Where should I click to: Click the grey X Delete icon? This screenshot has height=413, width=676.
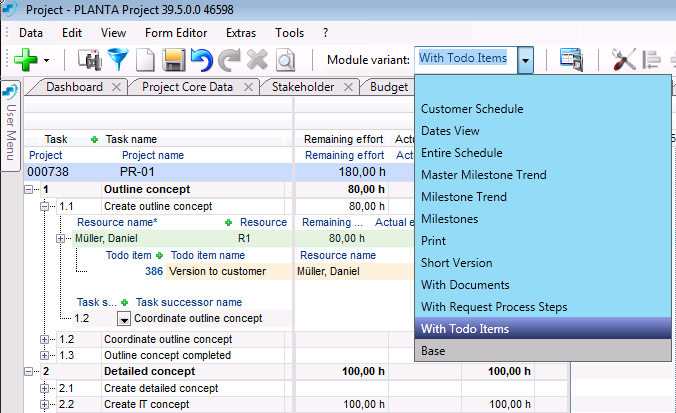(x=257, y=59)
